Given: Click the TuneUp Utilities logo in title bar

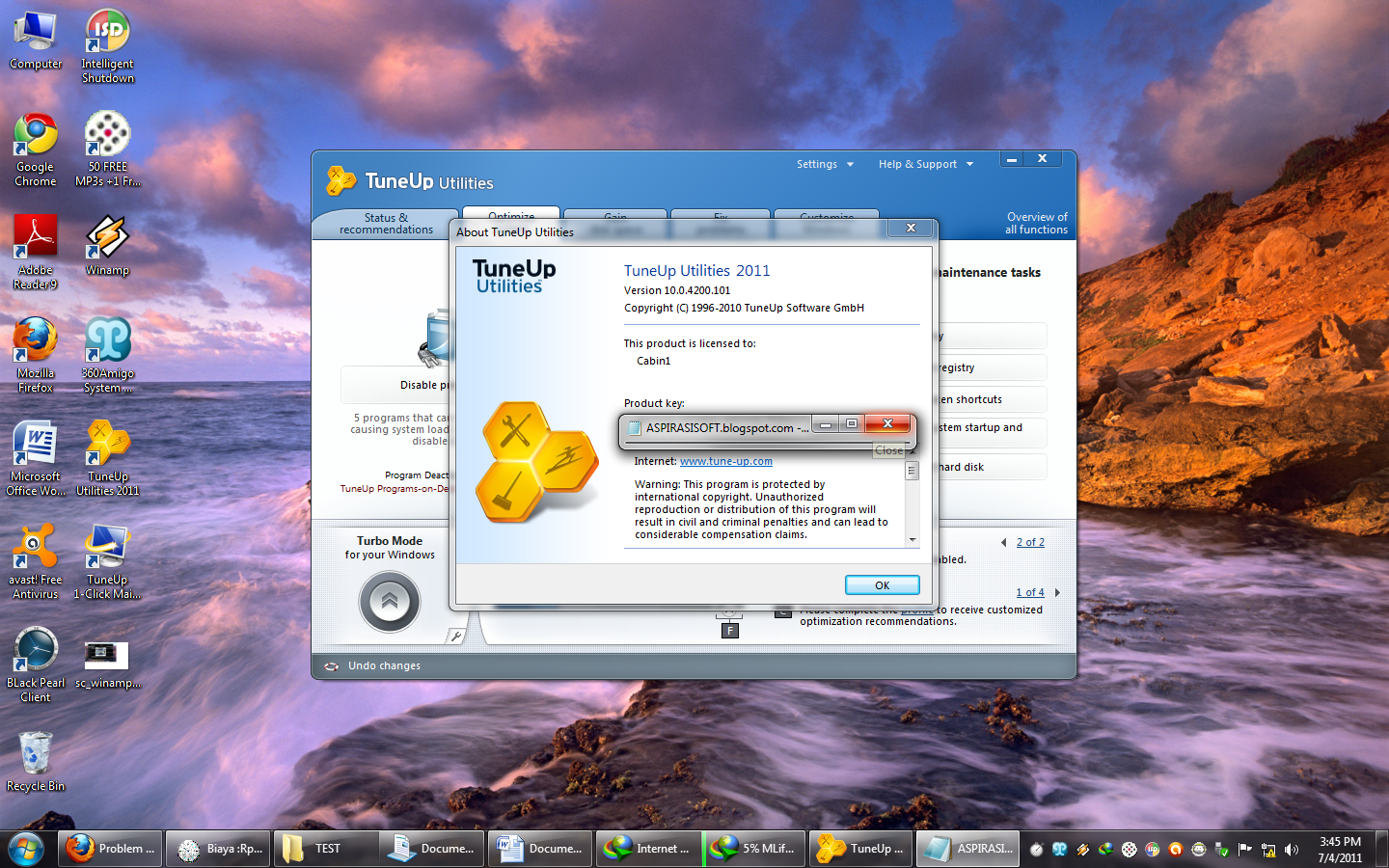Looking at the screenshot, I should pyautogui.click(x=410, y=181).
